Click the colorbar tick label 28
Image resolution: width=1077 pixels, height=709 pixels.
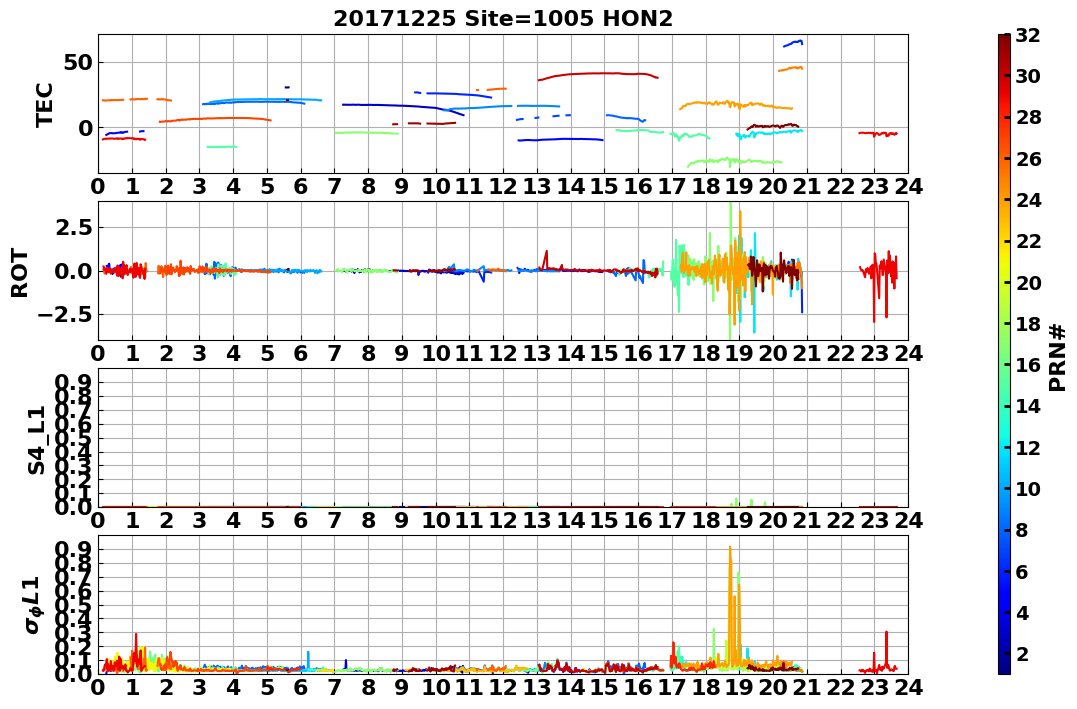(1028, 117)
